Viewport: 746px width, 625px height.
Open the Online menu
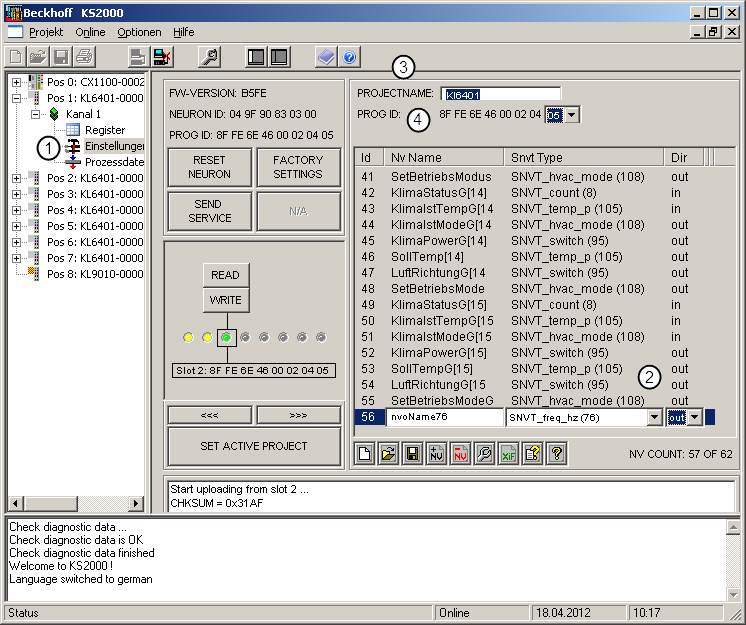tap(90, 32)
